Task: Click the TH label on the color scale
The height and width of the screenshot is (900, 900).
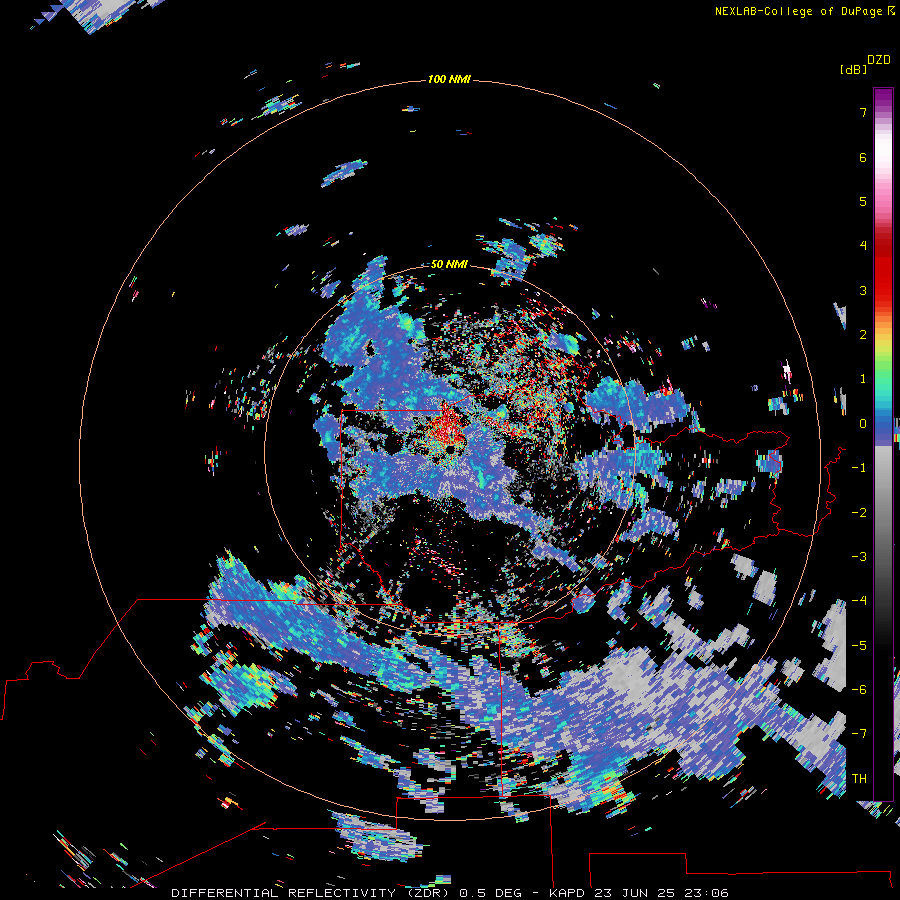Action: pyautogui.click(x=859, y=779)
